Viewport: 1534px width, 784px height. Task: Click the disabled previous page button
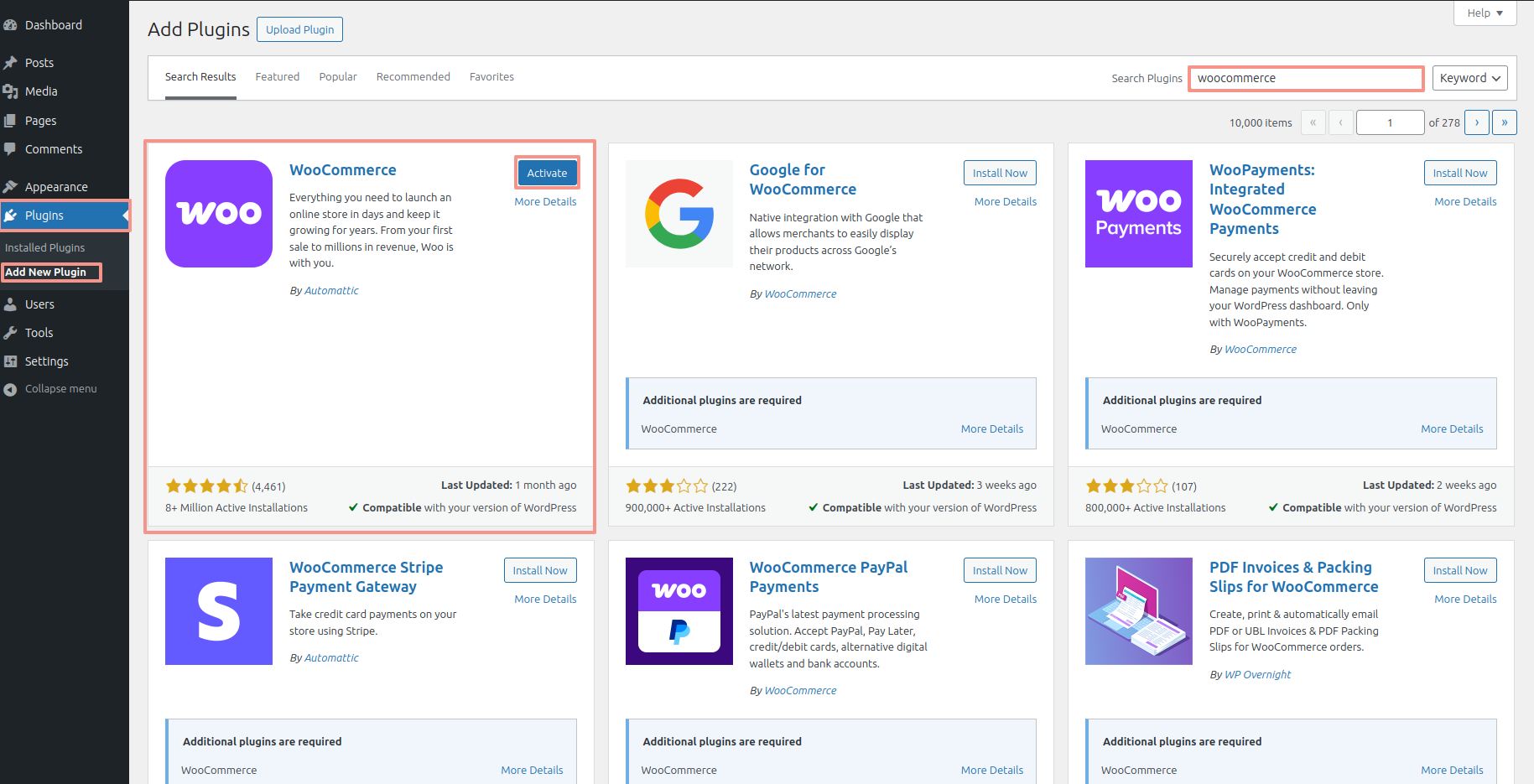coord(1341,122)
